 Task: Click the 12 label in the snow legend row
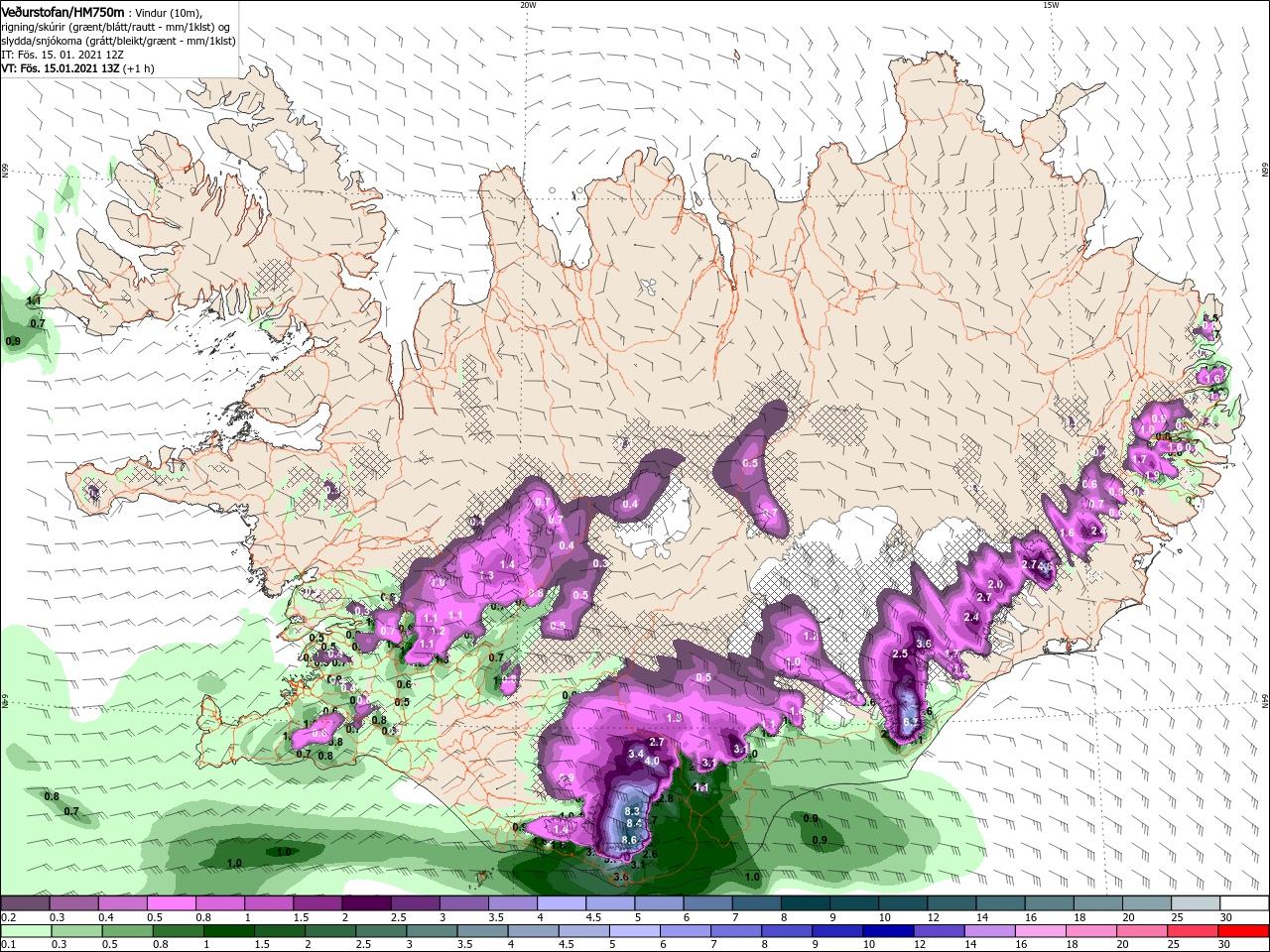click(x=933, y=917)
